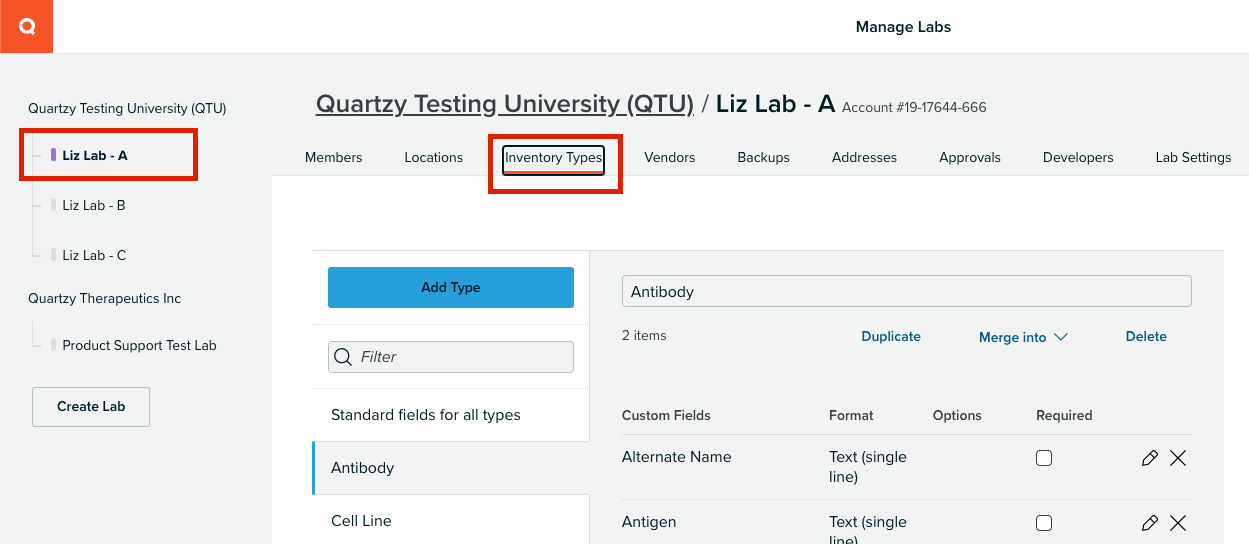Select the Cell Line inventory type
The image size is (1249, 544).
(x=450, y=520)
